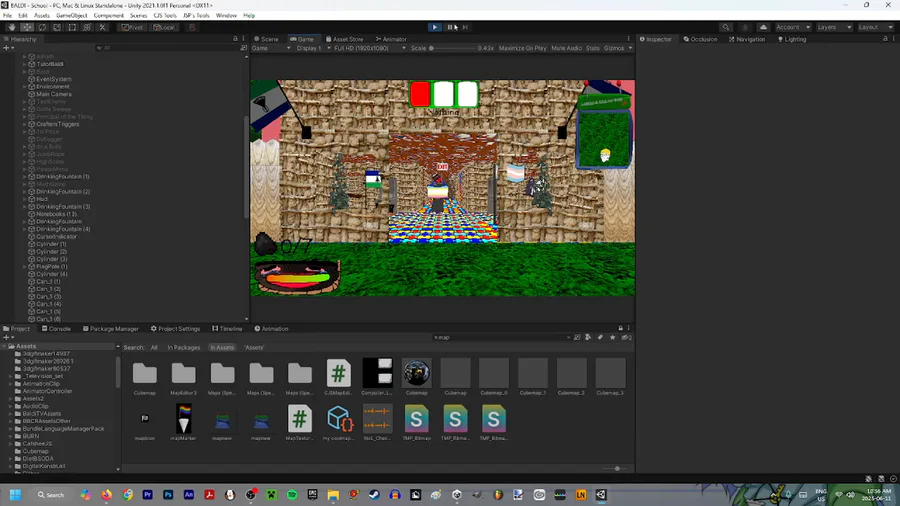
Task: Select the Scale tool in the toolbar
Action: click(57, 27)
